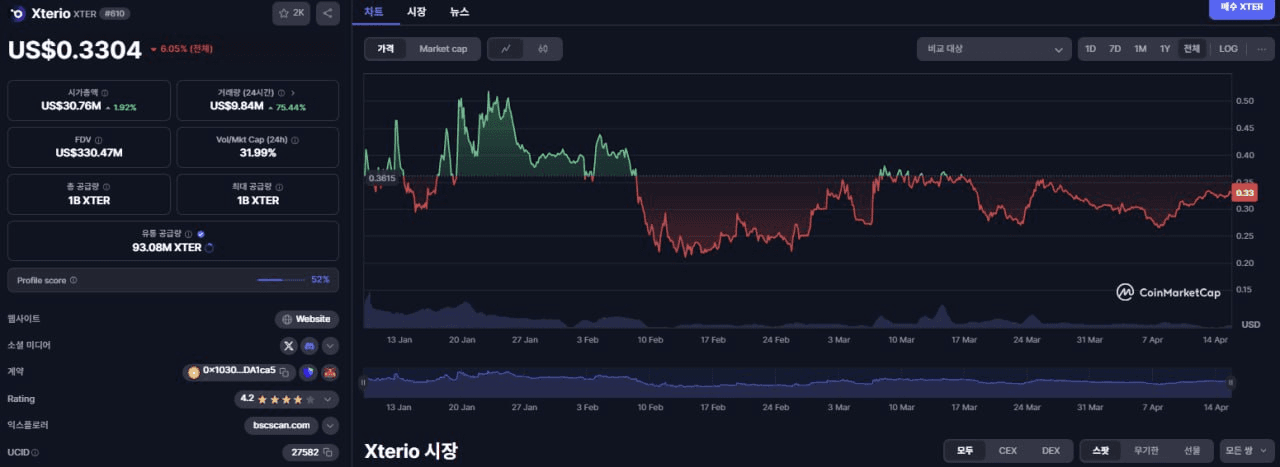The image size is (1280, 467).
Task: Set chart range to 전체
Action: (1191, 49)
